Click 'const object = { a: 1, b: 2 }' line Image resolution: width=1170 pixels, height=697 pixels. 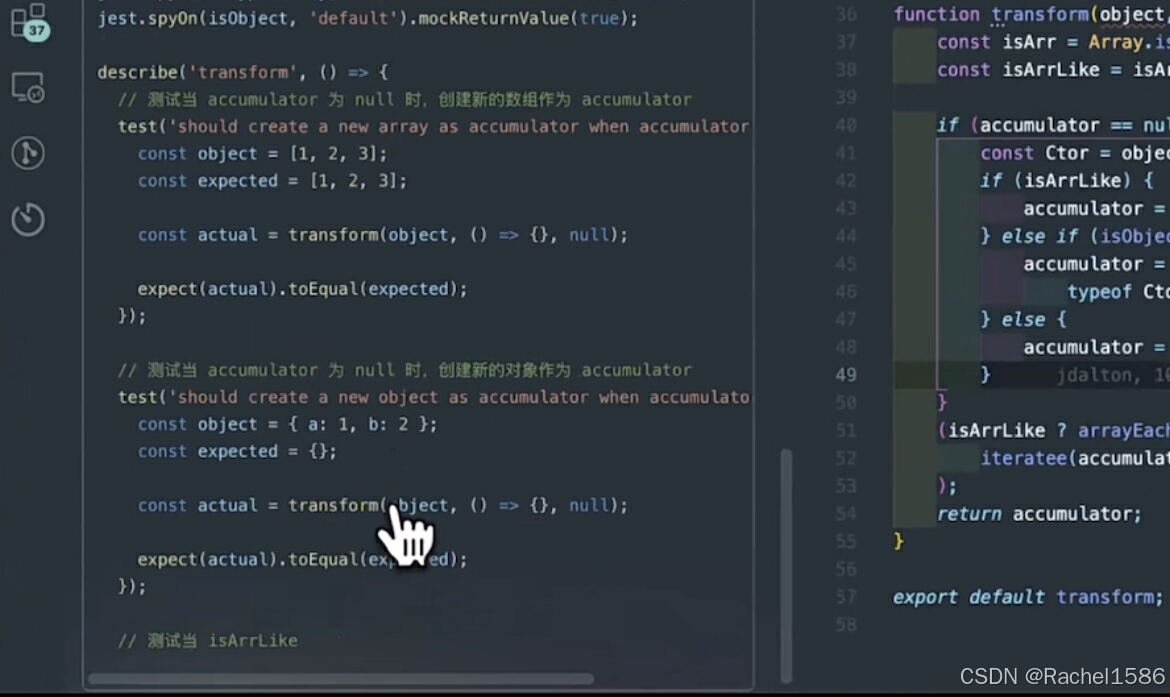[x=287, y=424]
